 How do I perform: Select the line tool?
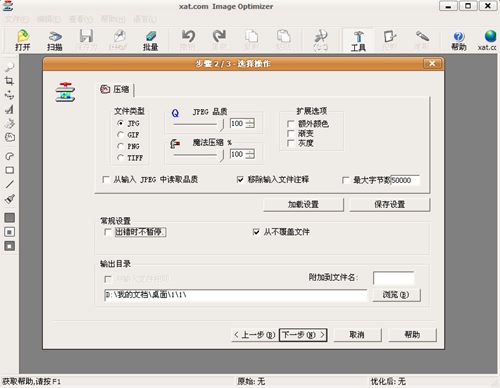[9, 184]
